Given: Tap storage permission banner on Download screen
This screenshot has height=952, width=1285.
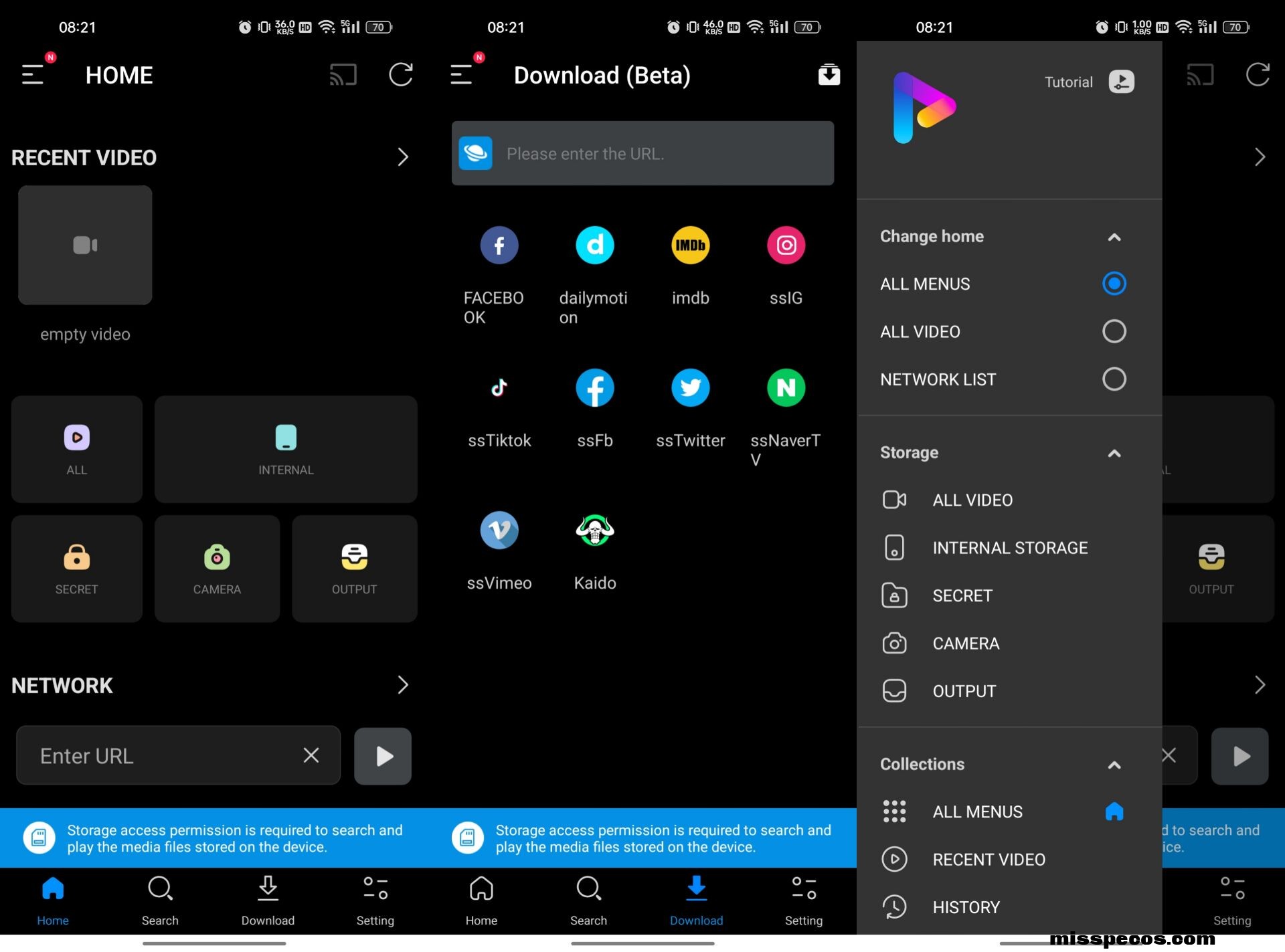Looking at the screenshot, I should click(x=642, y=838).
